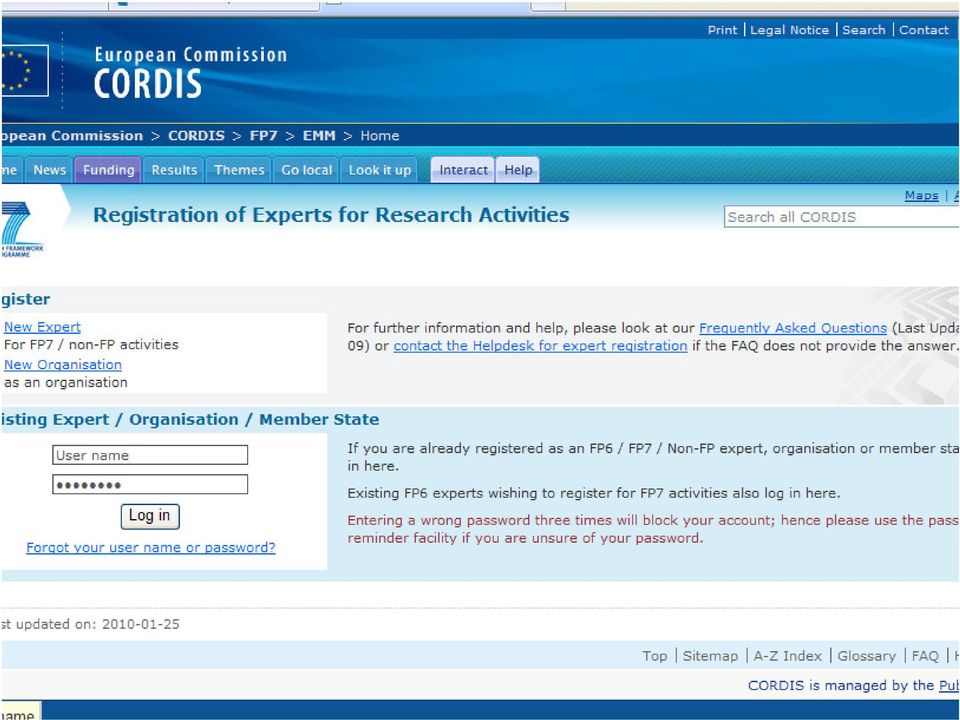This screenshot has width=960, height=720.
Task: Go to EMM in breadcrumb
Action: coord(319,135)
